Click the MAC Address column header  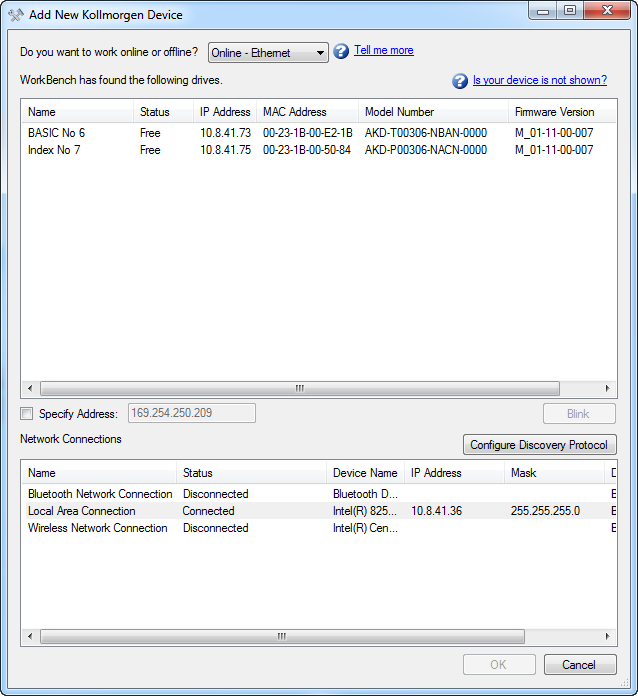pos(307,112)
